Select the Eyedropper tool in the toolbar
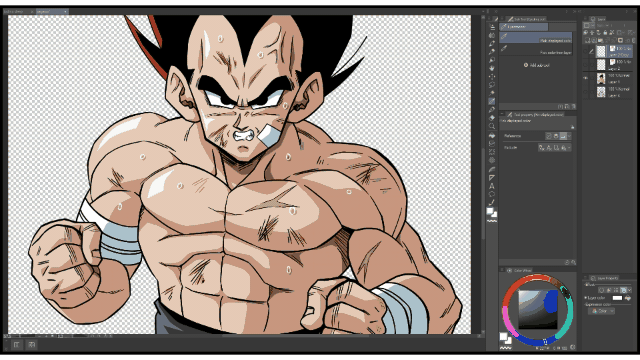This screenshot has width=640, height=360. coord(492,101)
